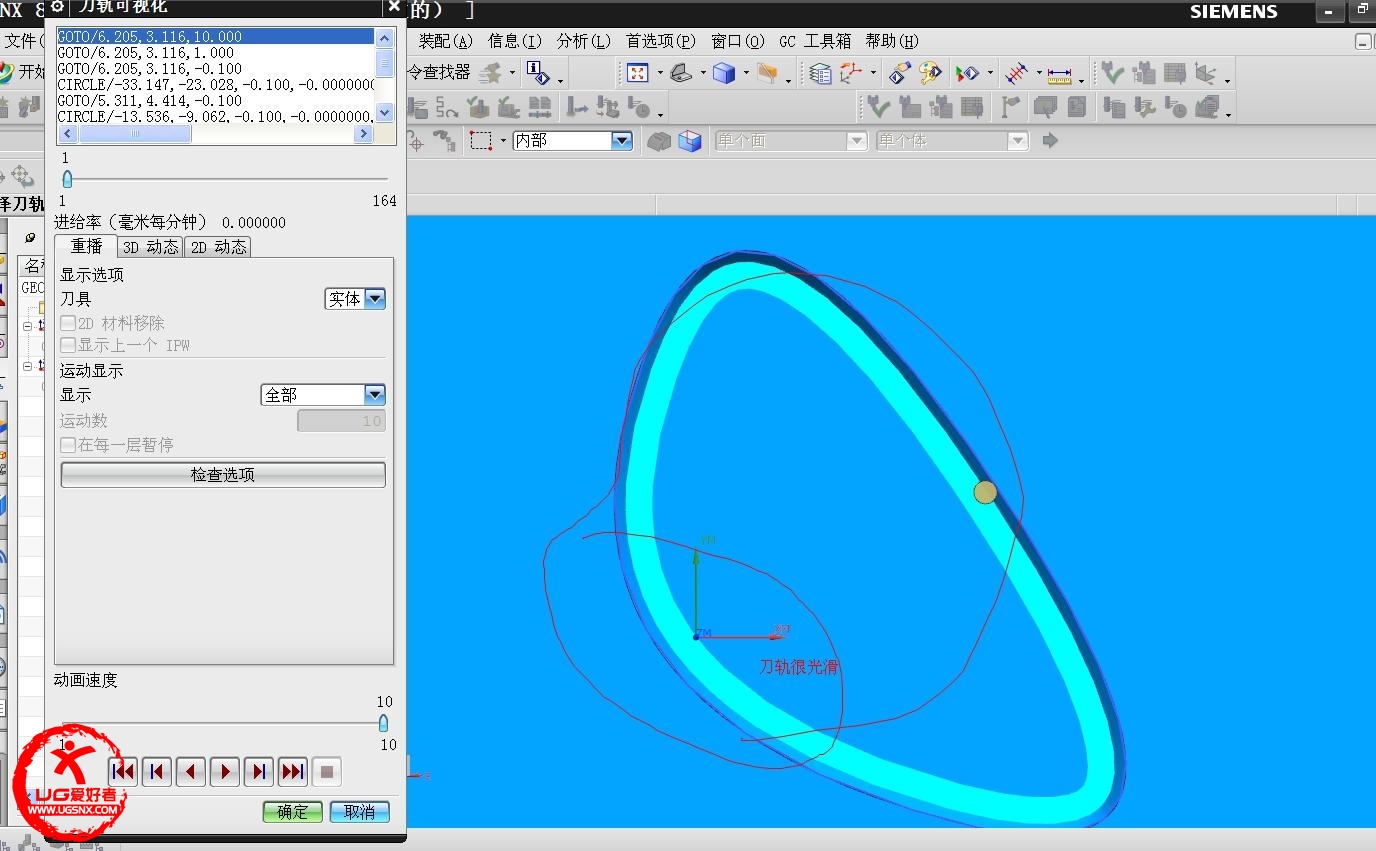
Task: Click the red-green show and hide icon
Action: tap(967, 73)
